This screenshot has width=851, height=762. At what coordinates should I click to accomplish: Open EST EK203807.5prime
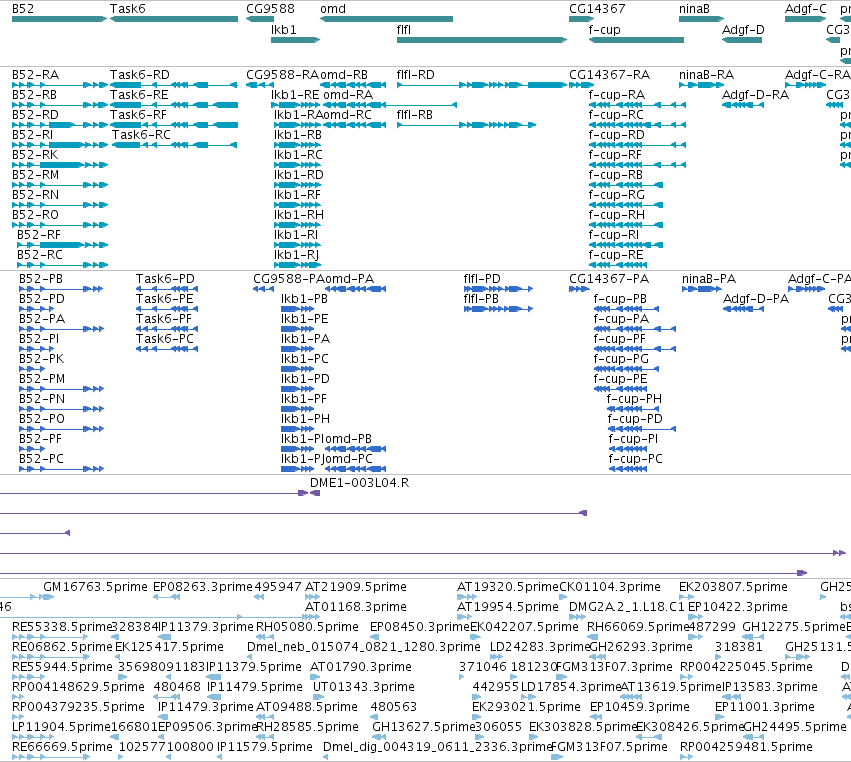tap(733, 587)
